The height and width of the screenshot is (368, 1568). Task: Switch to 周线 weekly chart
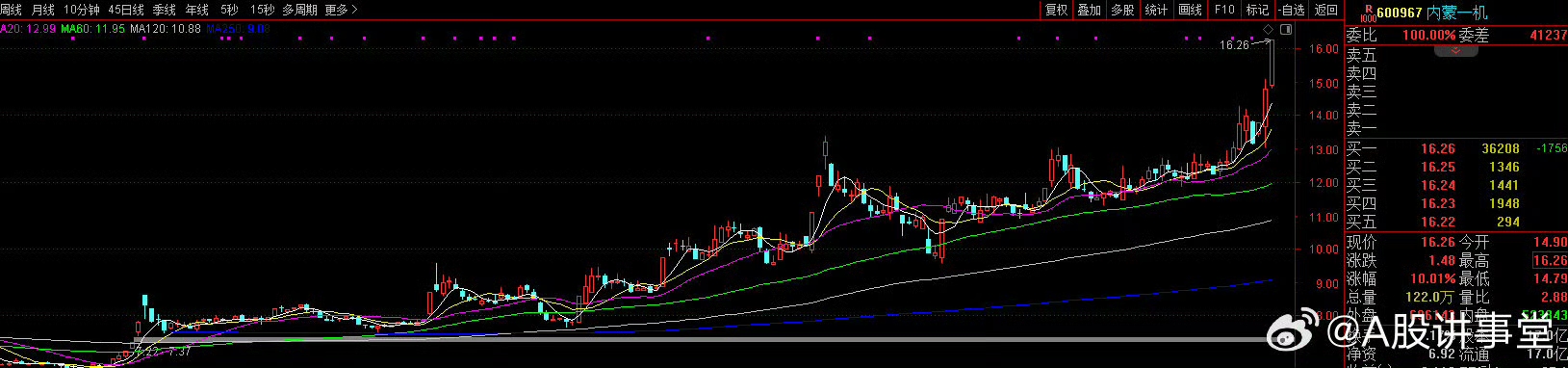click(12, 10)
